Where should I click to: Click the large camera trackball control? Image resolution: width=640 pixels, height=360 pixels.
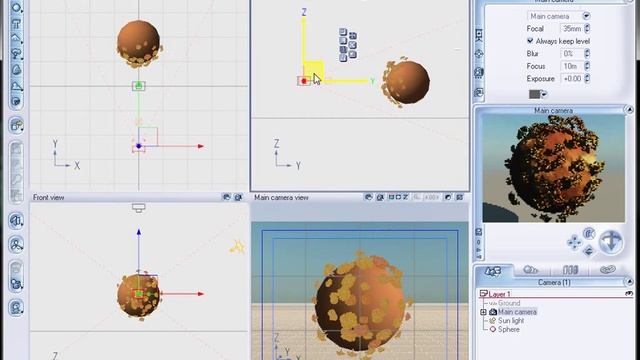(611, 242)
